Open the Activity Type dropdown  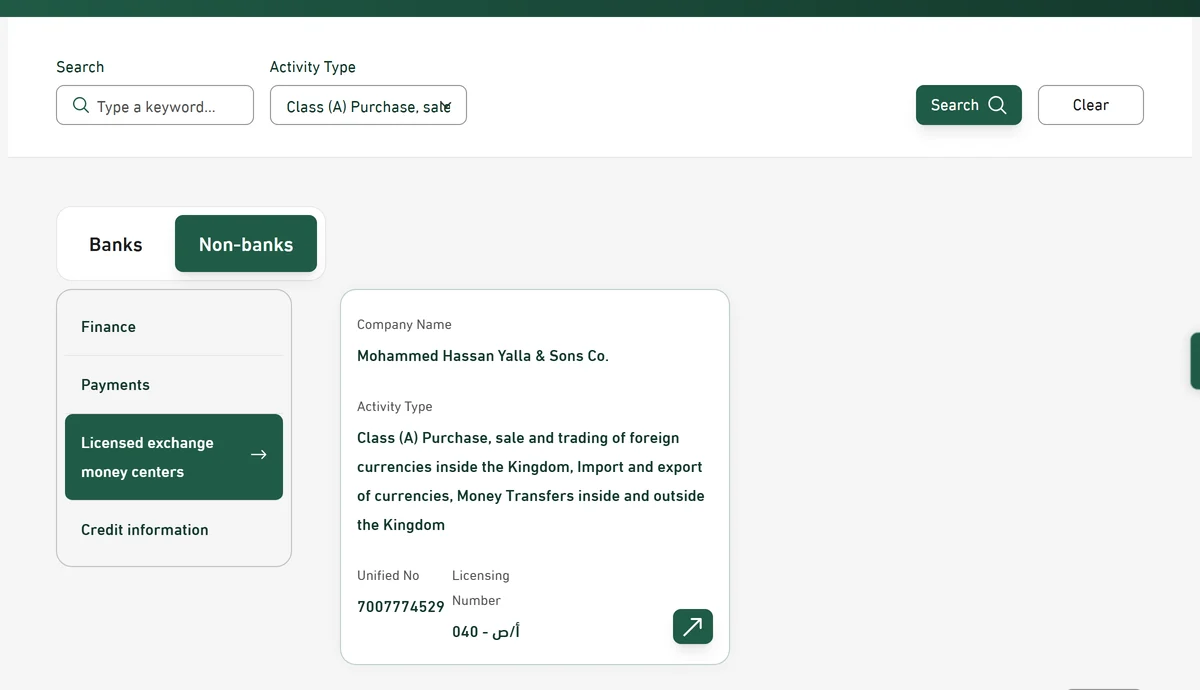(x=368, y=105)
